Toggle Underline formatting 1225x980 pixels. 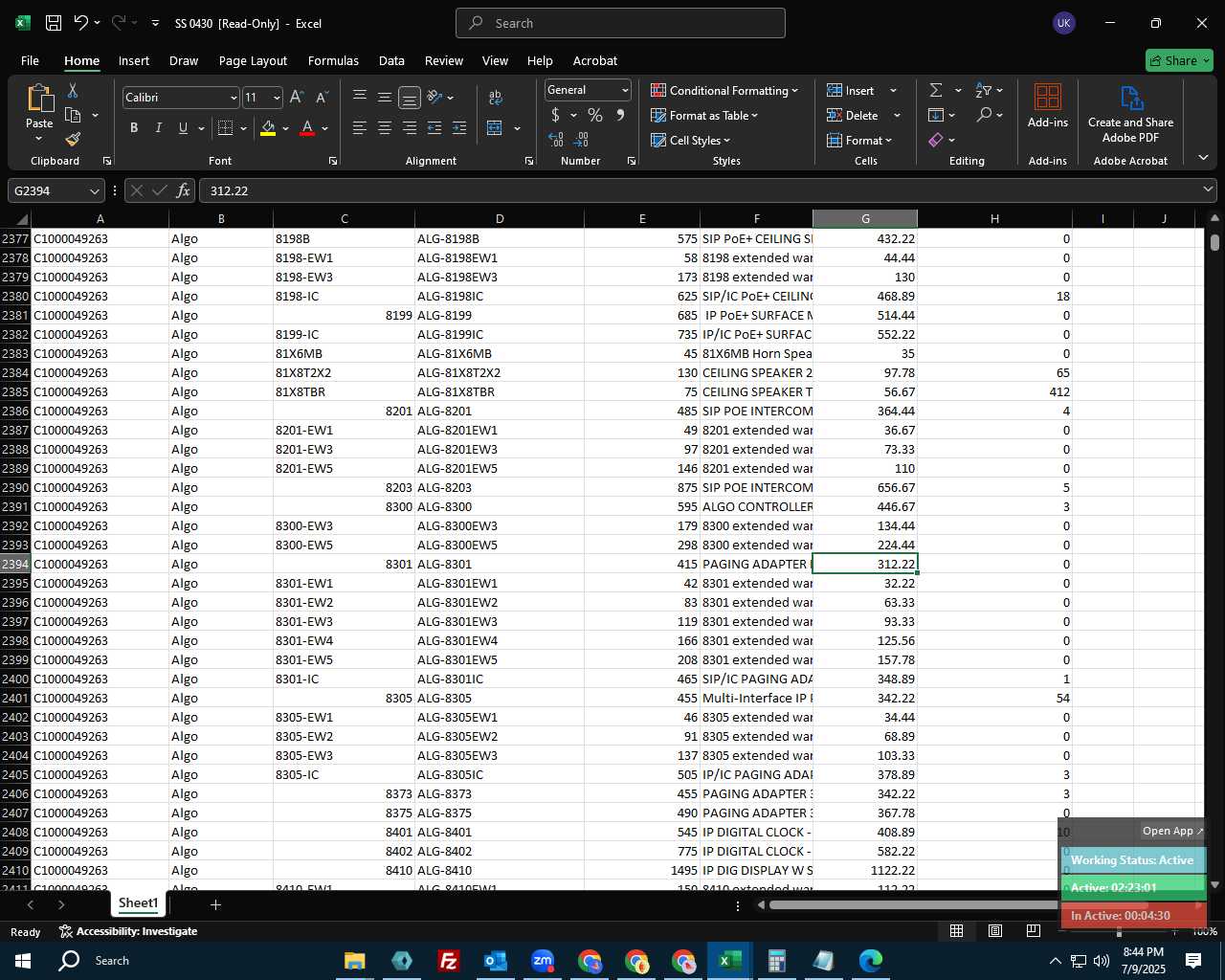(183, 128)
